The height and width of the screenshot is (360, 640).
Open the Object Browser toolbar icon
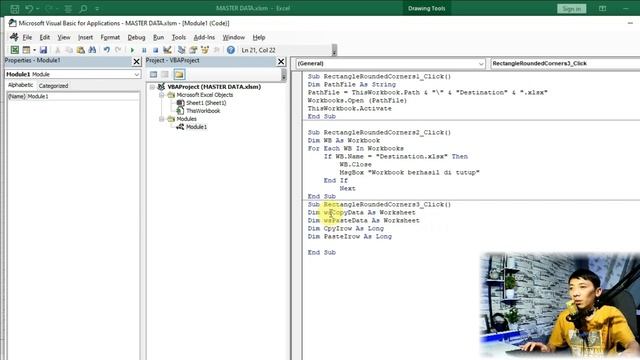click(x=205, y=50)
